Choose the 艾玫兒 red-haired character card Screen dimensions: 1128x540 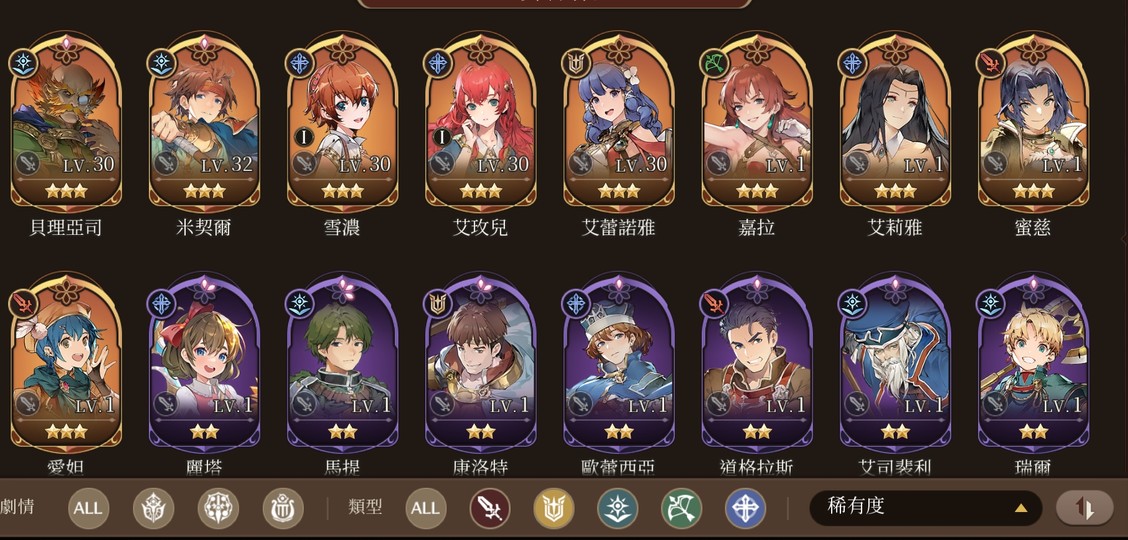tap(480, 122)
